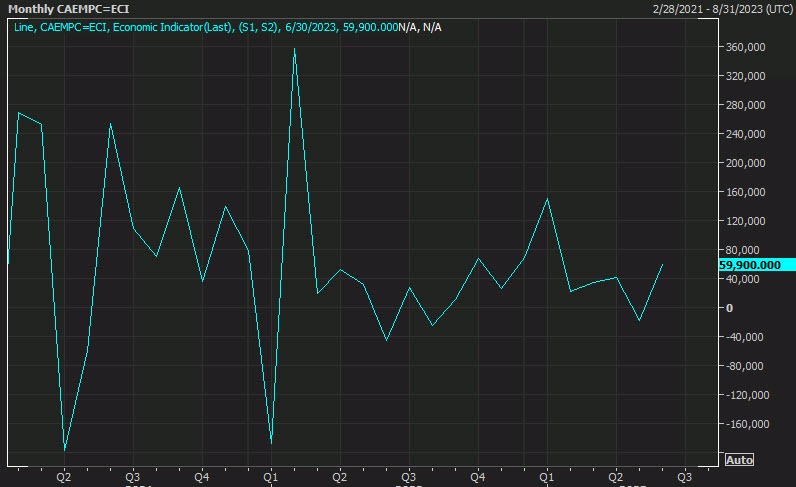Screen dimensions: 796x487
Task: Click the highlighted last value 59,900.000 label
Action: 756,265
